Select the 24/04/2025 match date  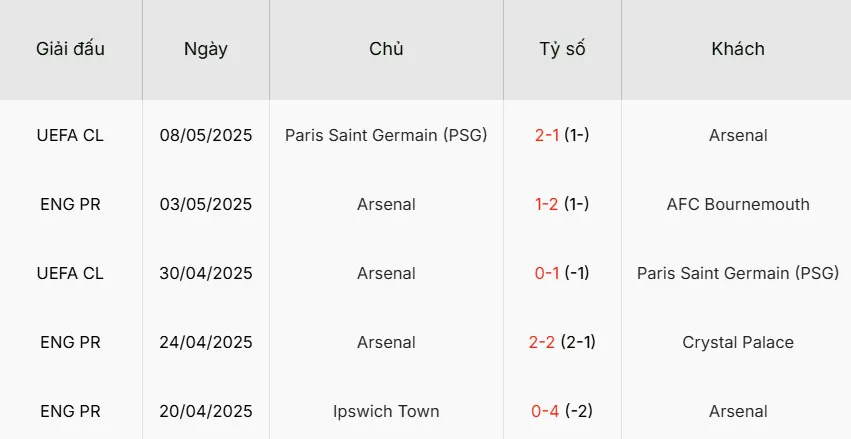click(x=206, y=342)
